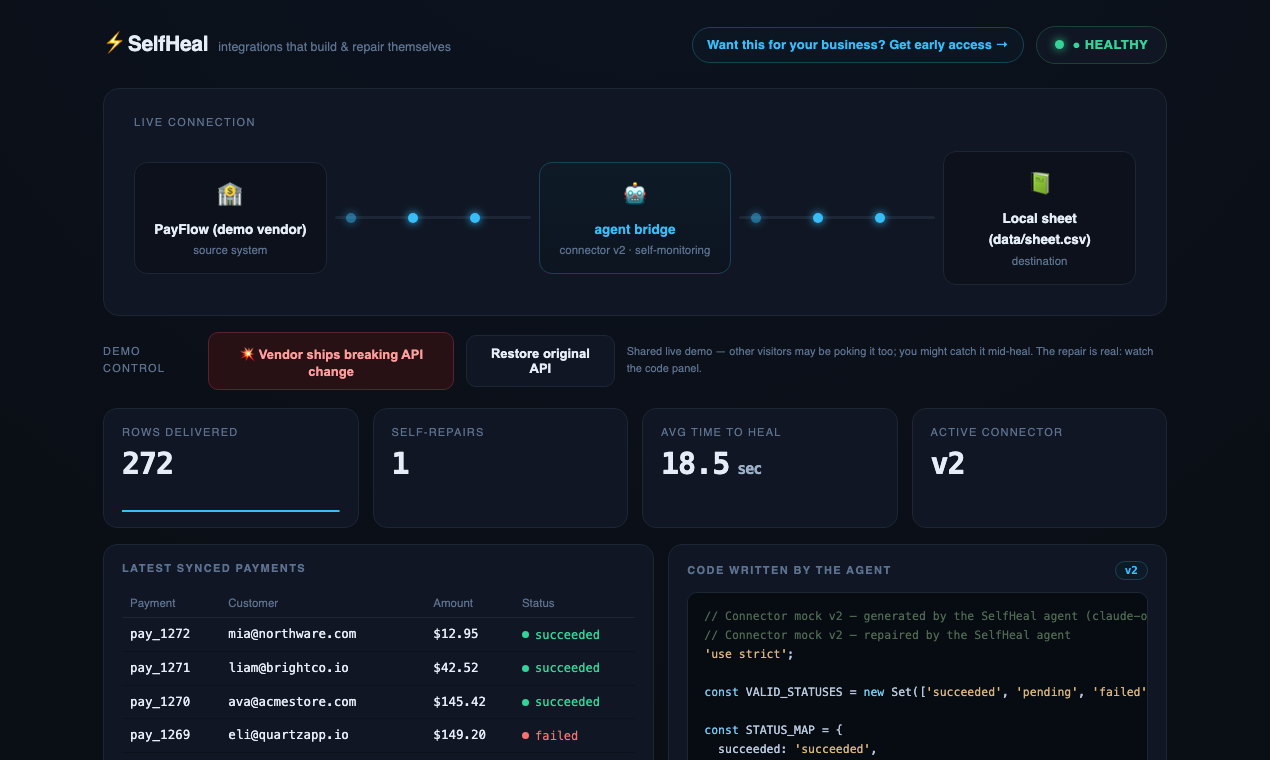Click the red failed status dot for pay_1269
Viewport: 1270px width, 760px height.
[x=526, y=736]
